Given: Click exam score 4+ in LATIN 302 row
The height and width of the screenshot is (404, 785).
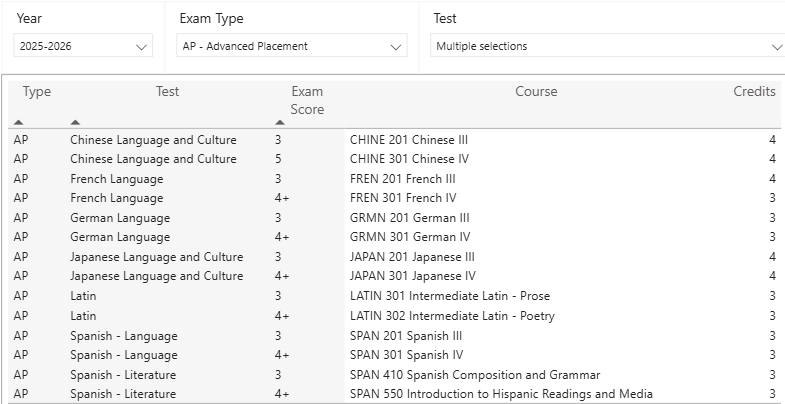Looking at the screenshot, I should [x=282, y=316].
